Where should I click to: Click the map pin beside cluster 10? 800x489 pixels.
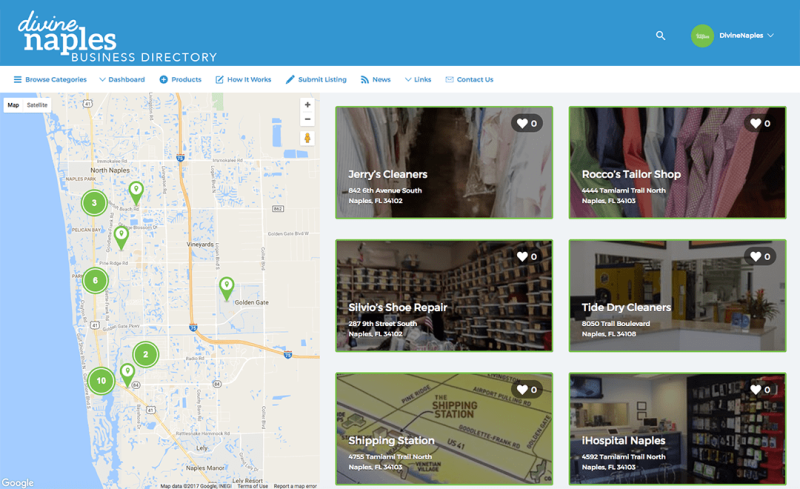(127, 375)
